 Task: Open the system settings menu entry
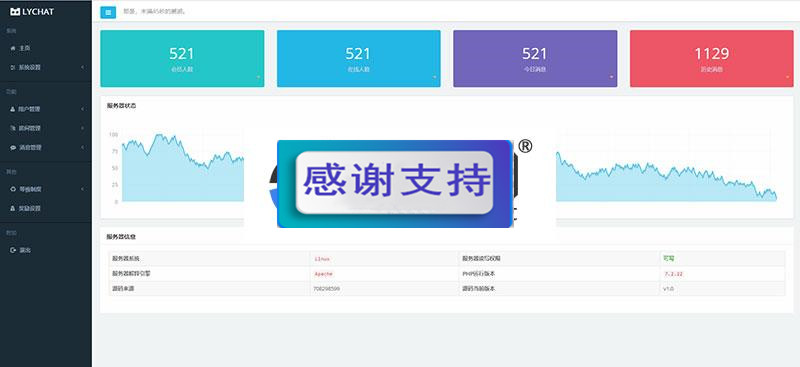click(x=30, y=67)
